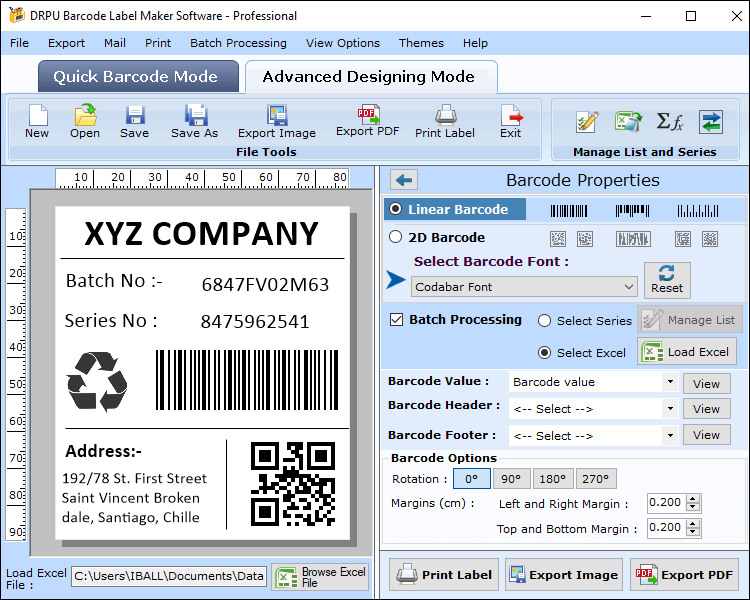This screenshot has height=600, width=750.
Task: Select the first 2D barcode sample icon
Action: 558,239
